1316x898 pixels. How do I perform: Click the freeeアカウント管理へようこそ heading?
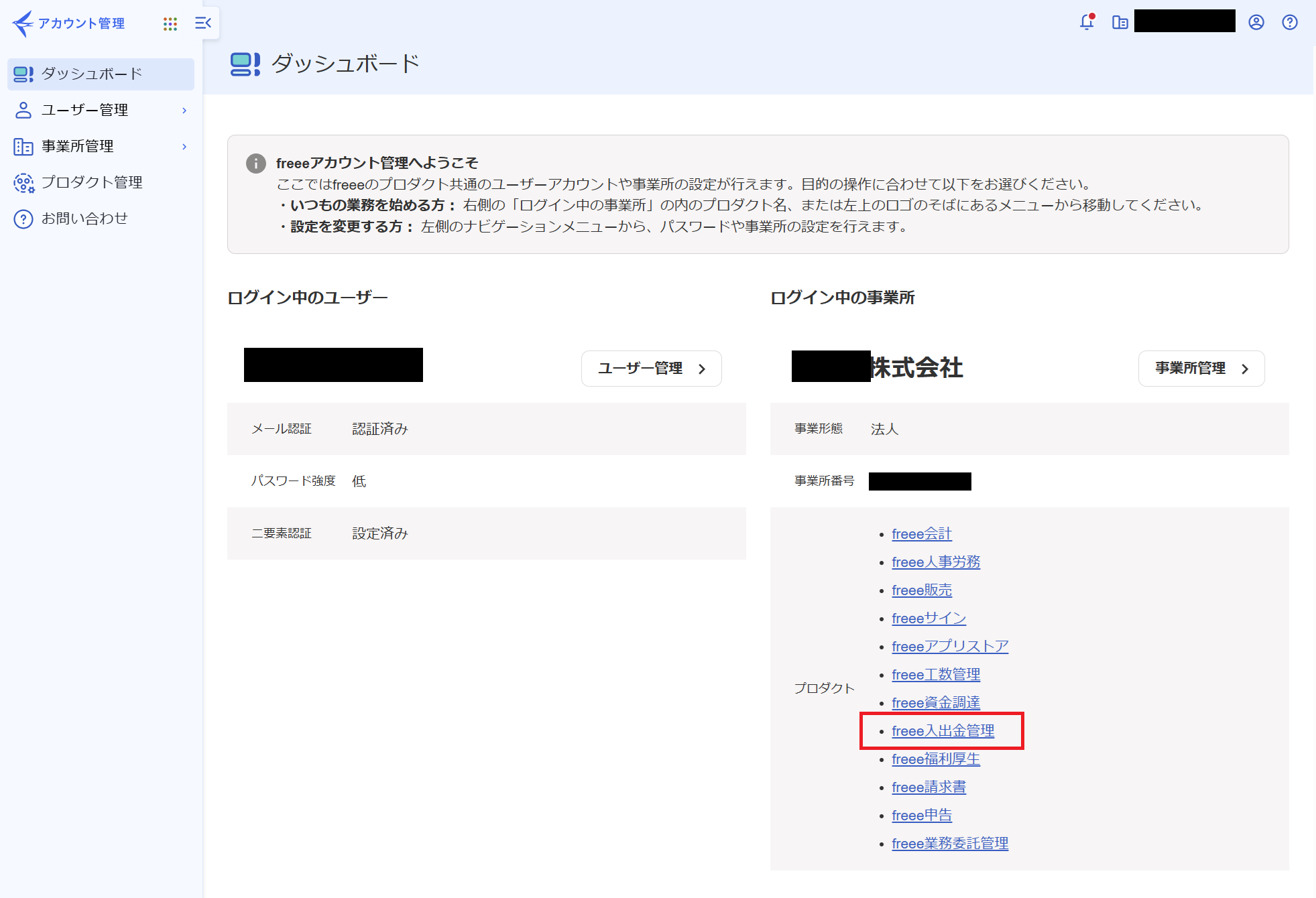tap(377, 163)
